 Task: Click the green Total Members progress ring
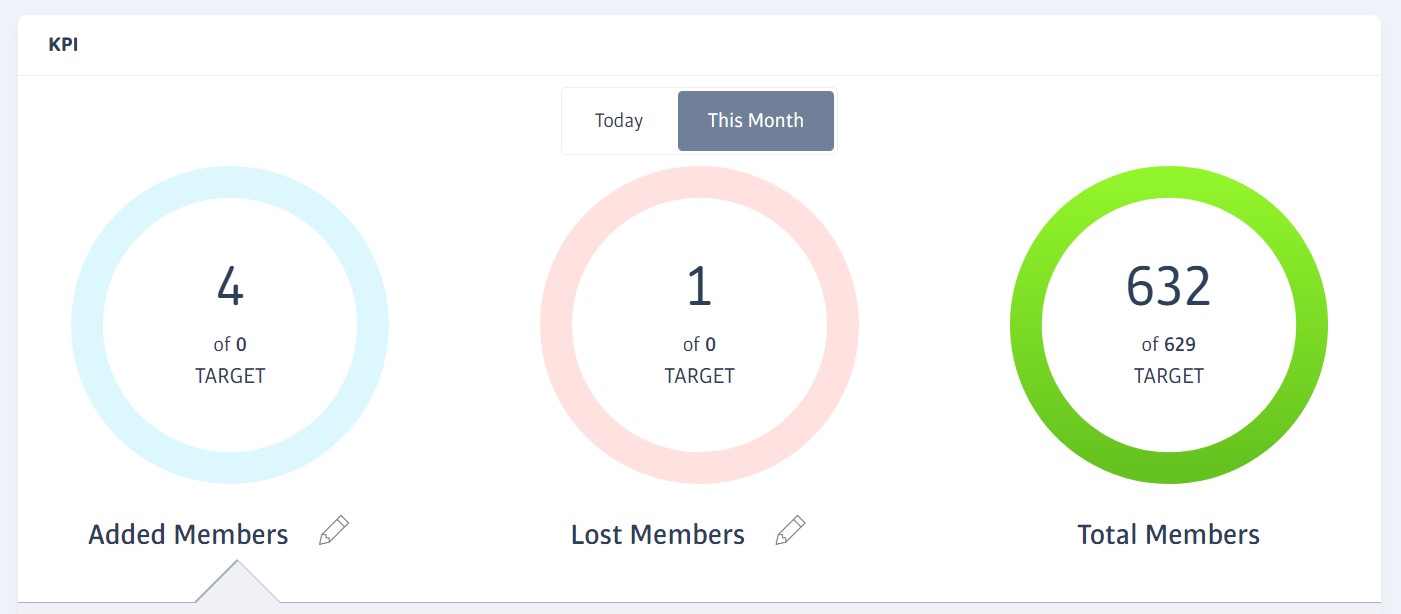point(1026,326)
